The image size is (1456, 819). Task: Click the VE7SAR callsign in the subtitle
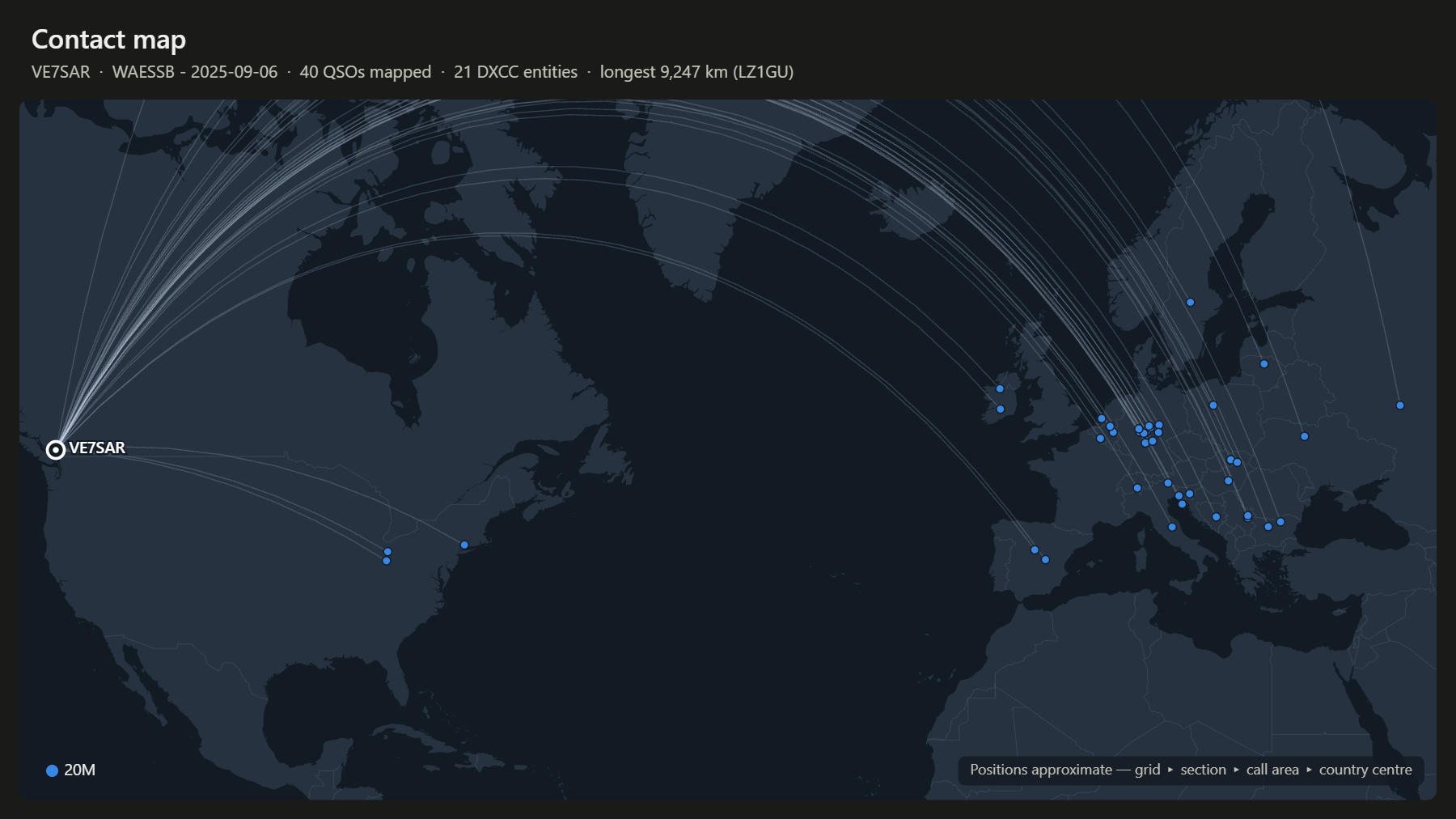[61, 72]
